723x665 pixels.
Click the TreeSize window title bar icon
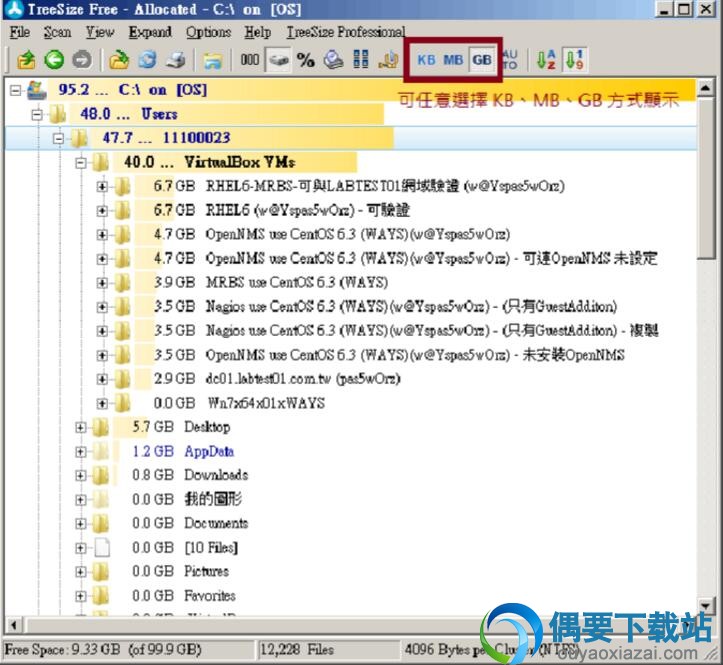tap(14, 9)
